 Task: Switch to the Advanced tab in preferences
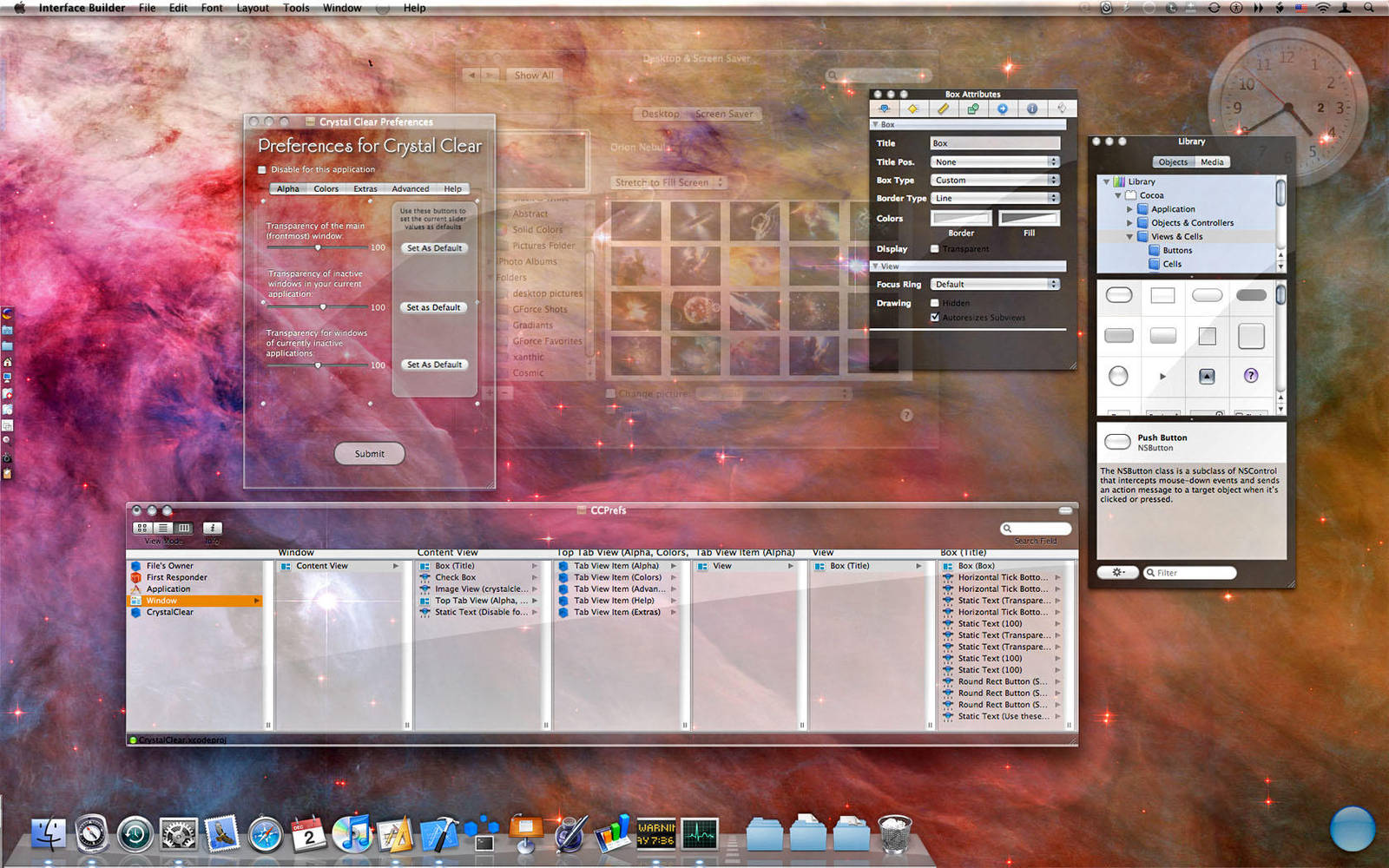(411, 189)
